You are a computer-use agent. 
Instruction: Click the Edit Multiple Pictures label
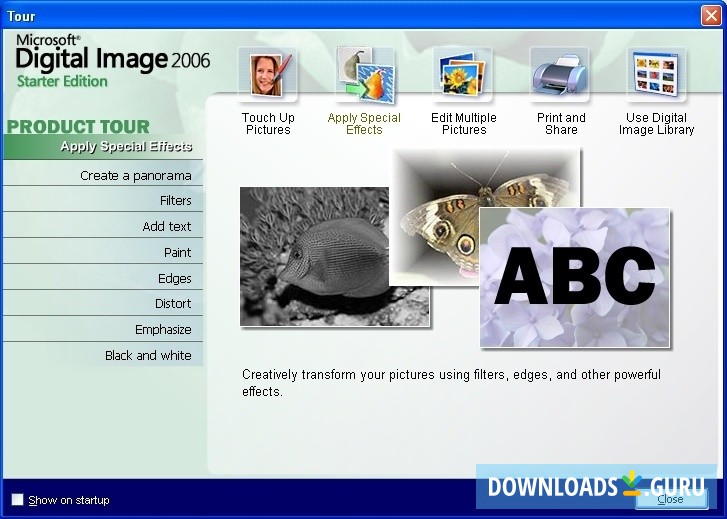(464, 124)
